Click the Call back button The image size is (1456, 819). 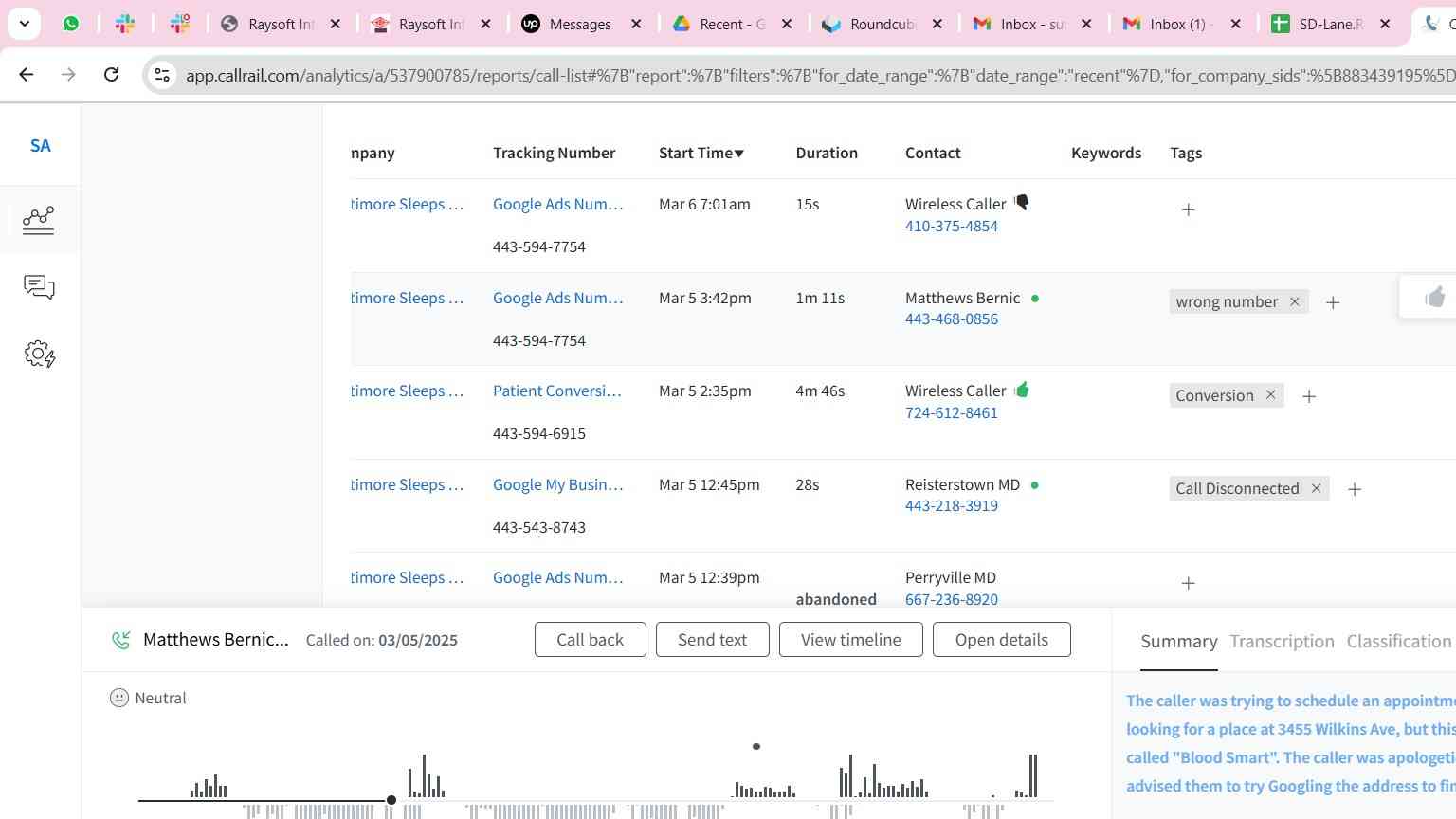(x=590, y=640)
